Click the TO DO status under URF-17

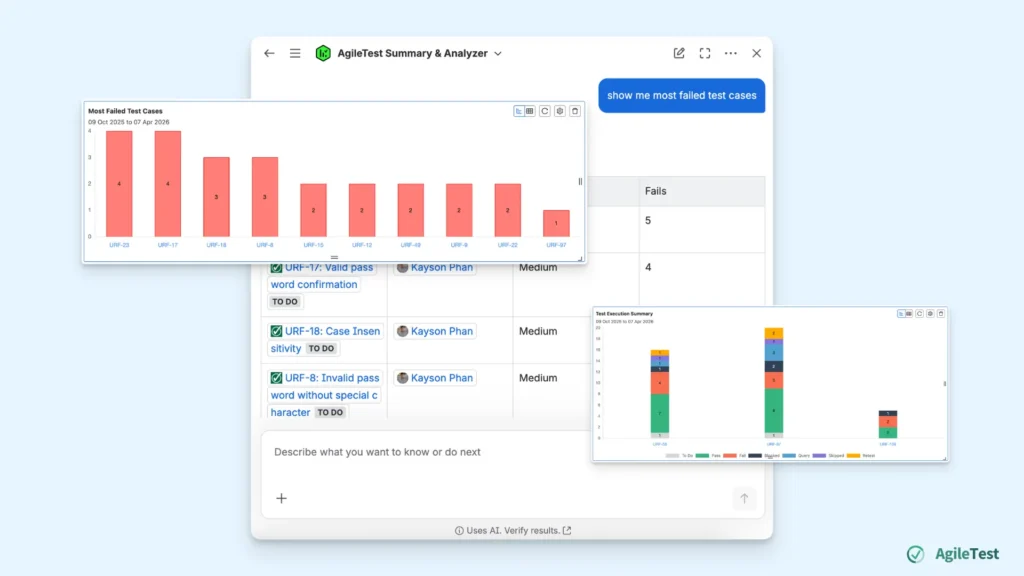(x=285, y=302)
